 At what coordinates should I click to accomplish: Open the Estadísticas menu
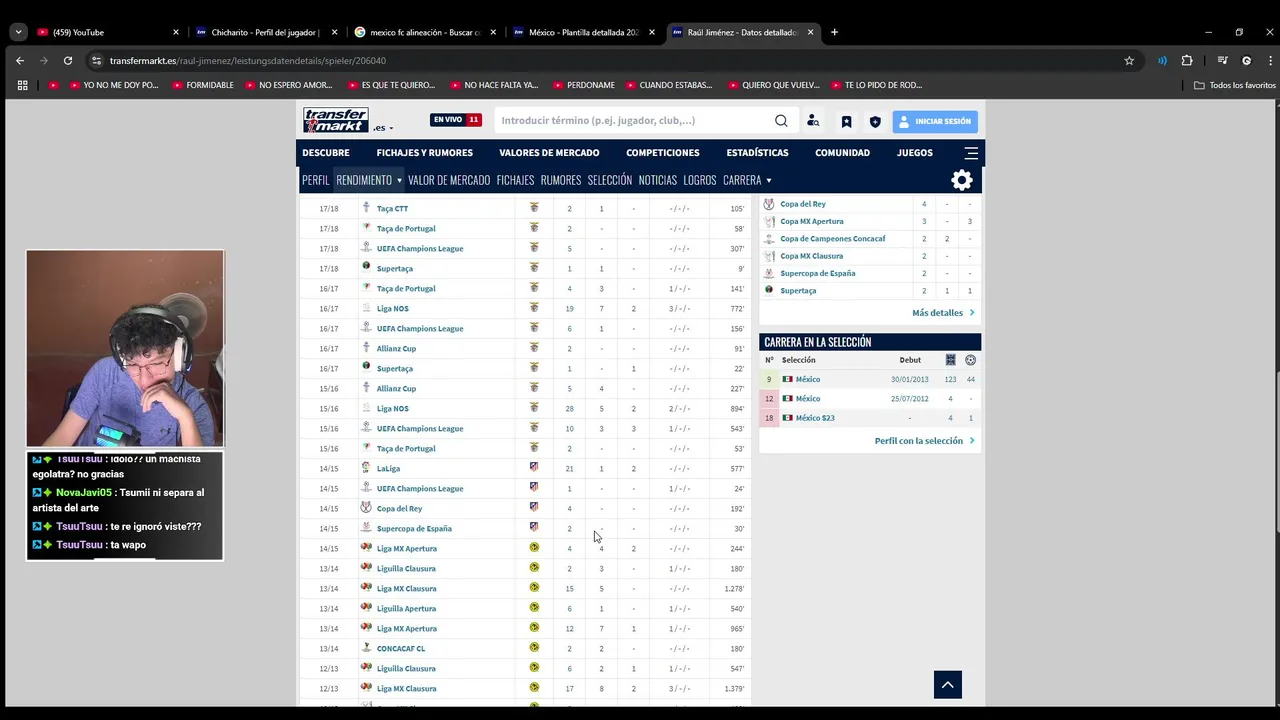click(757, 153)
